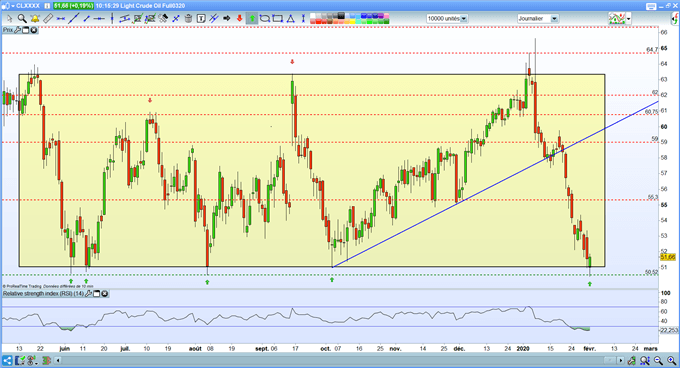Open RSI settings wrench
The height and width of the screenshot is (368, 680).
coord(88,294)
